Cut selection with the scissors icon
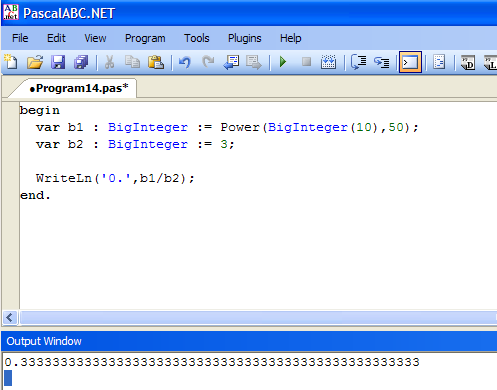Screen dimensions: 497x390 109,62
